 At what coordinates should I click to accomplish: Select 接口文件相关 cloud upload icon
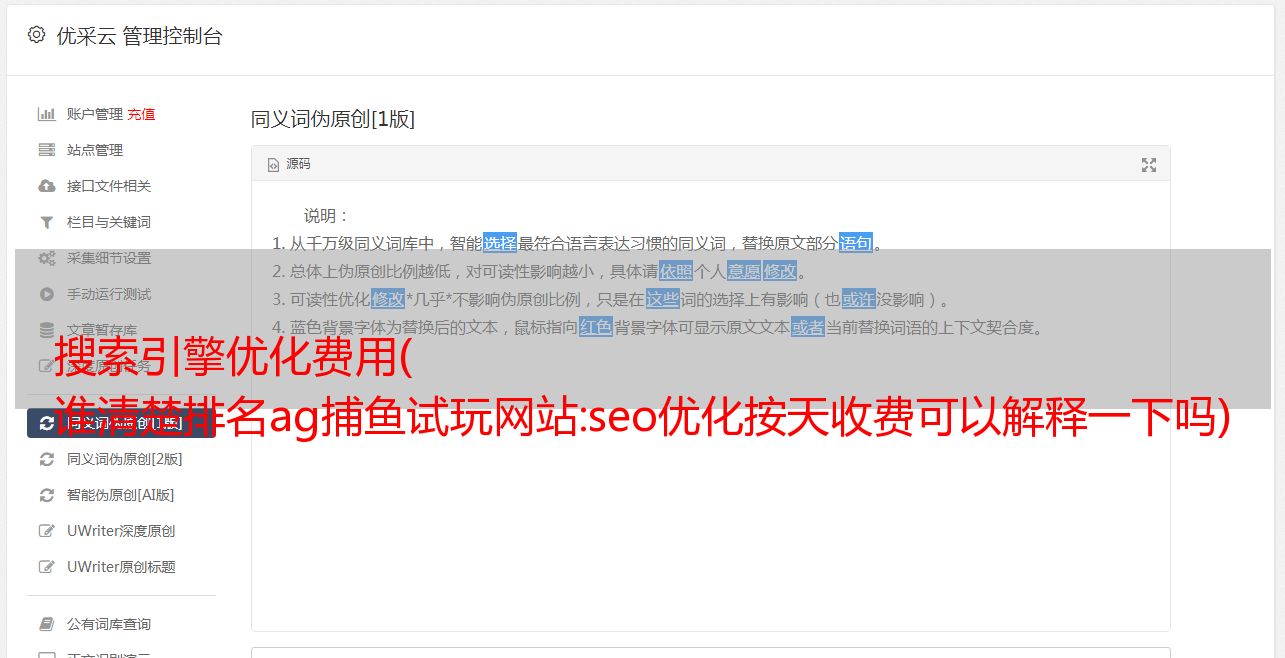pos(46,186)
